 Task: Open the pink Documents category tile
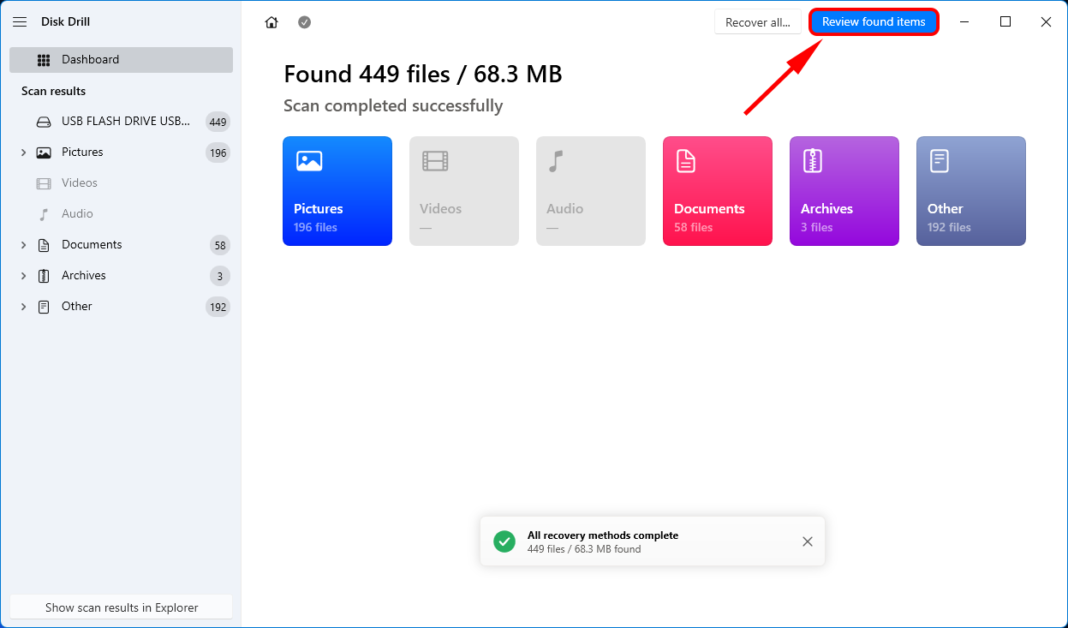click(x=717, y=191)
